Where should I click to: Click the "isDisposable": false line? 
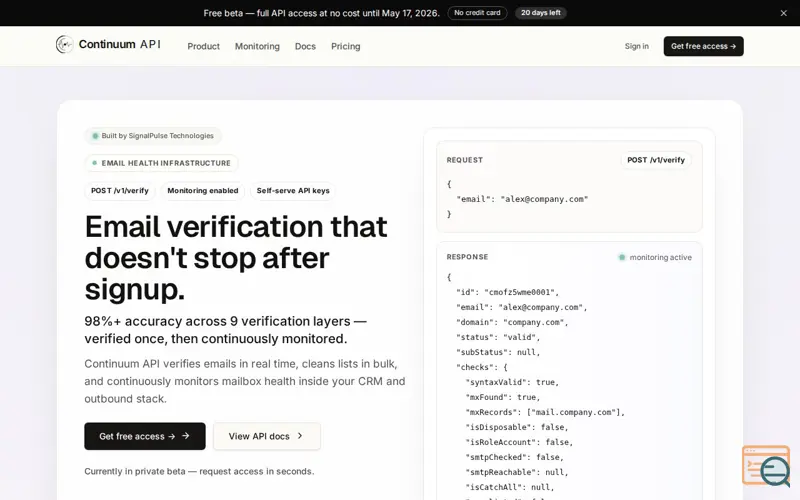[517, 428]
